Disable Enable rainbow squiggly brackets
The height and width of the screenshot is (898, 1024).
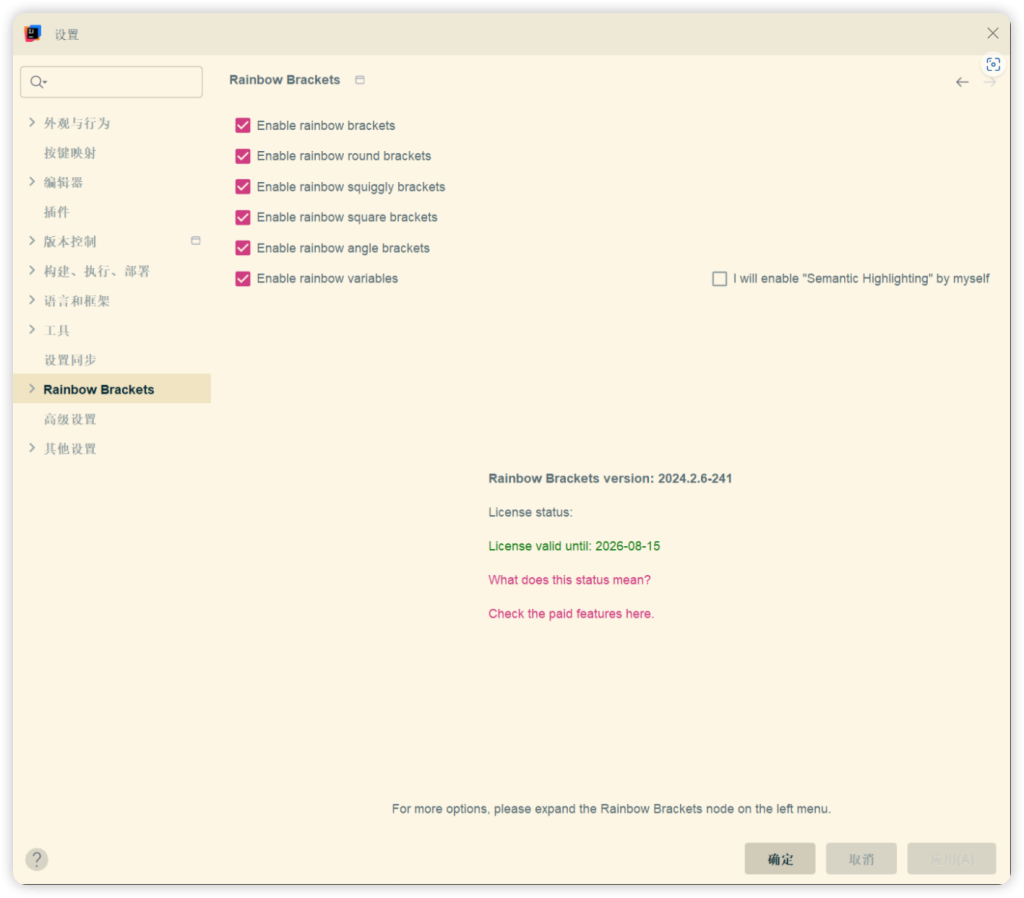click(x=243, y=187)
